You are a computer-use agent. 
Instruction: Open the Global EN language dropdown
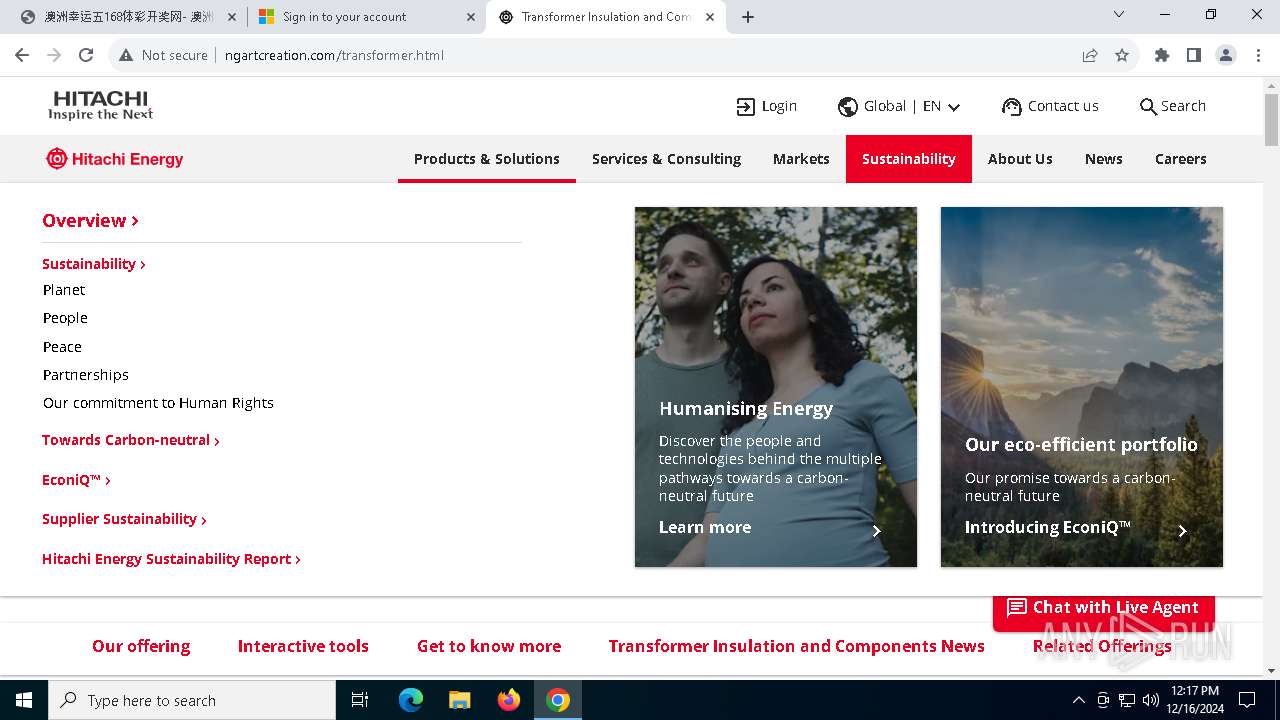899,106
